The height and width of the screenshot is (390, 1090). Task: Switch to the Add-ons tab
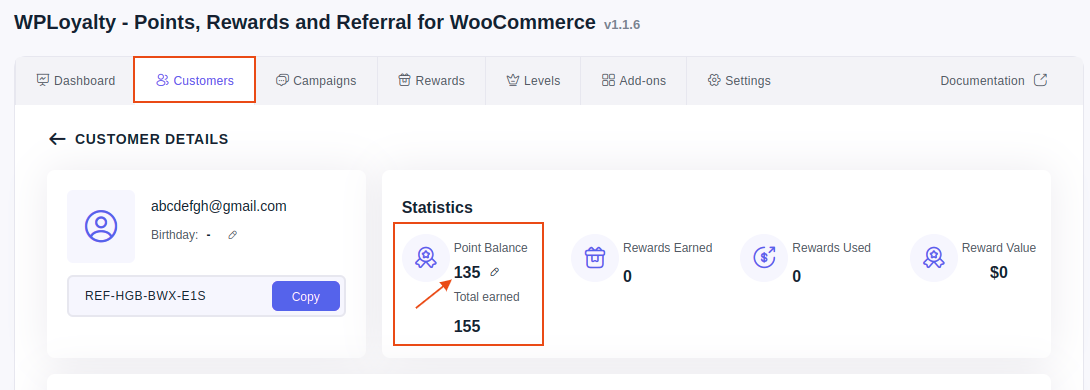(633, 81)
